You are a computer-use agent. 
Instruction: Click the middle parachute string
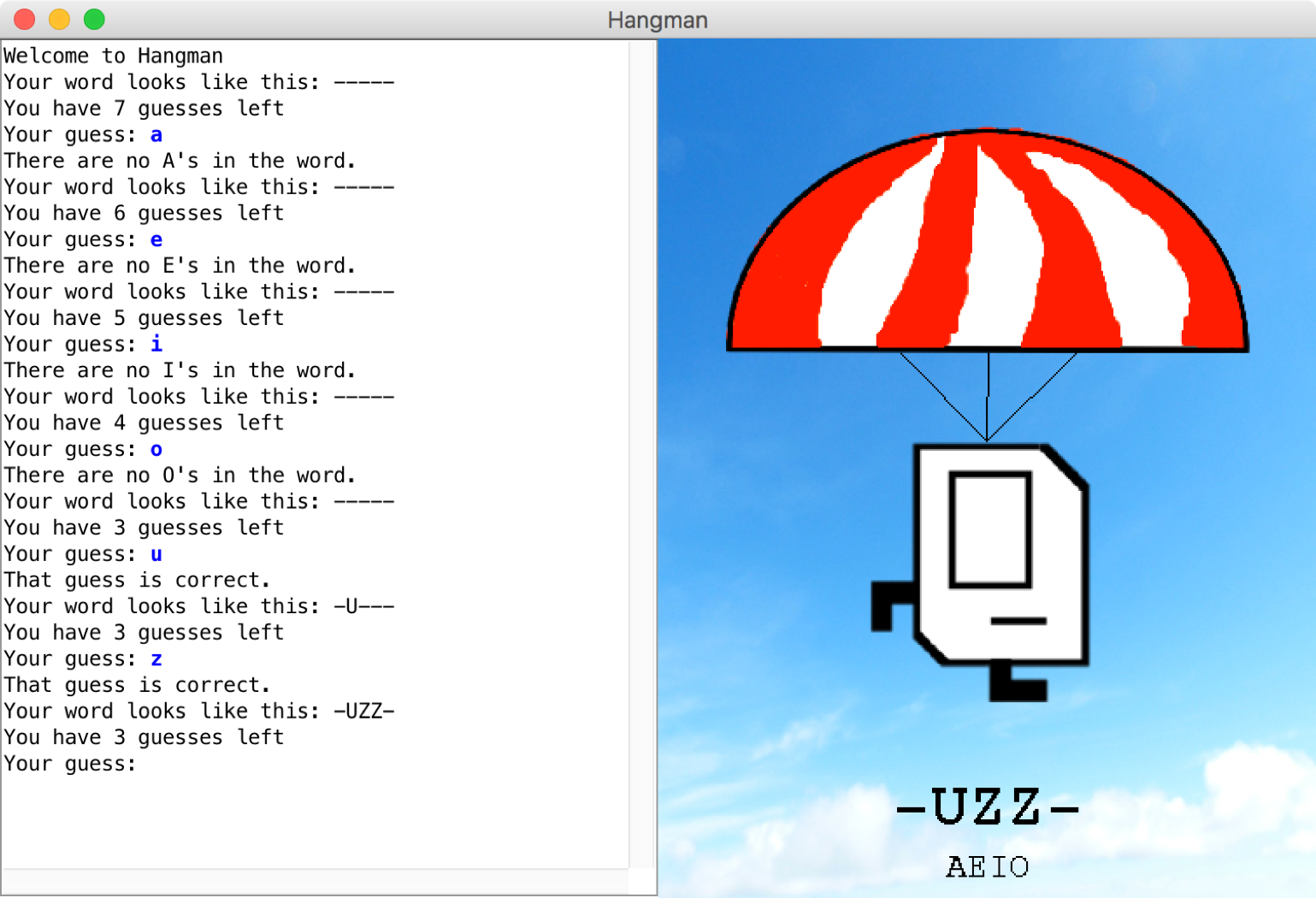tap(988, 395)
